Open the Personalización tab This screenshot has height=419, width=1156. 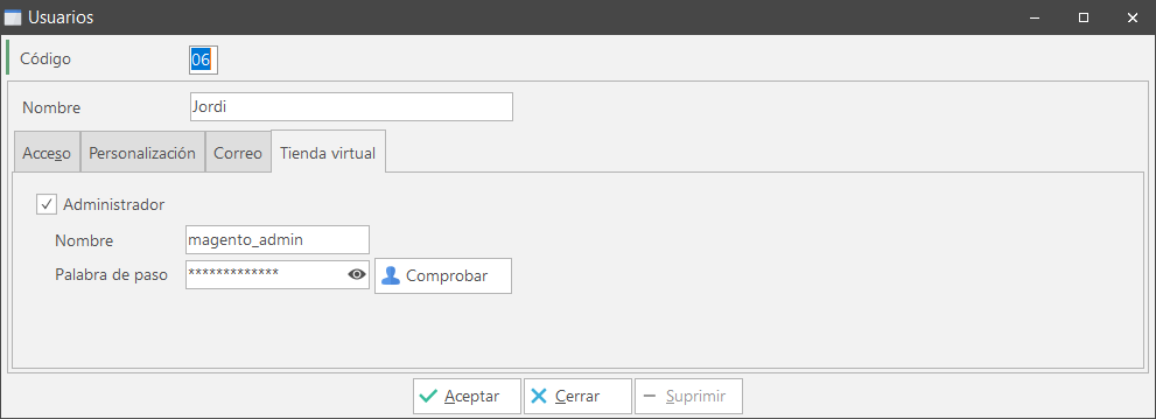[142, 153]
